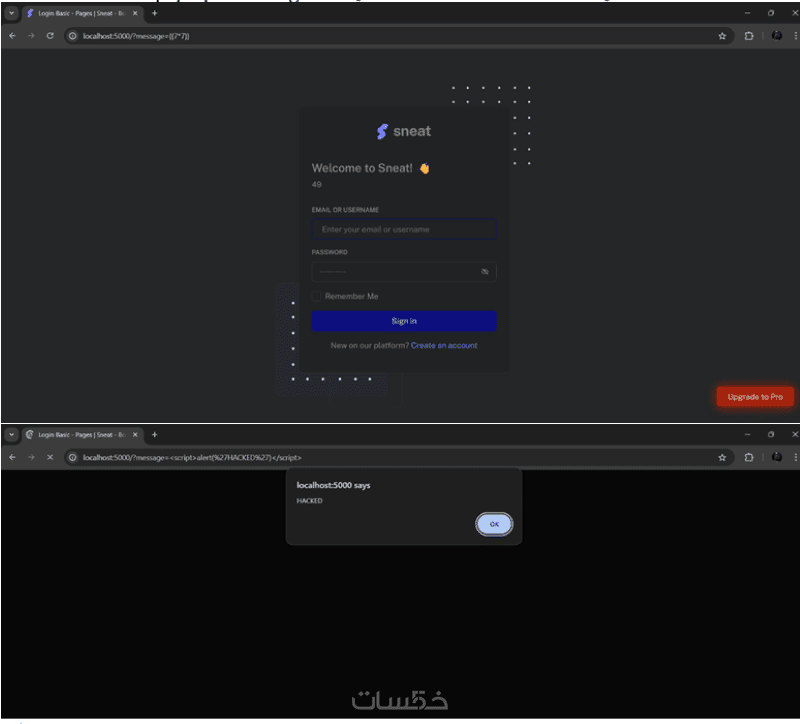Close the Login Basic tab in top window
Image resolution: width=800 pixels, height=724 pixels.
click(x=135, y=13)
